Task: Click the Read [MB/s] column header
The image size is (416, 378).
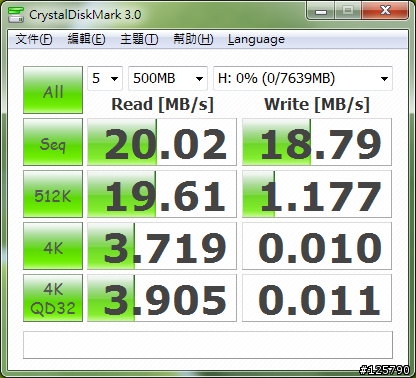Action: (x=162, y=105)
